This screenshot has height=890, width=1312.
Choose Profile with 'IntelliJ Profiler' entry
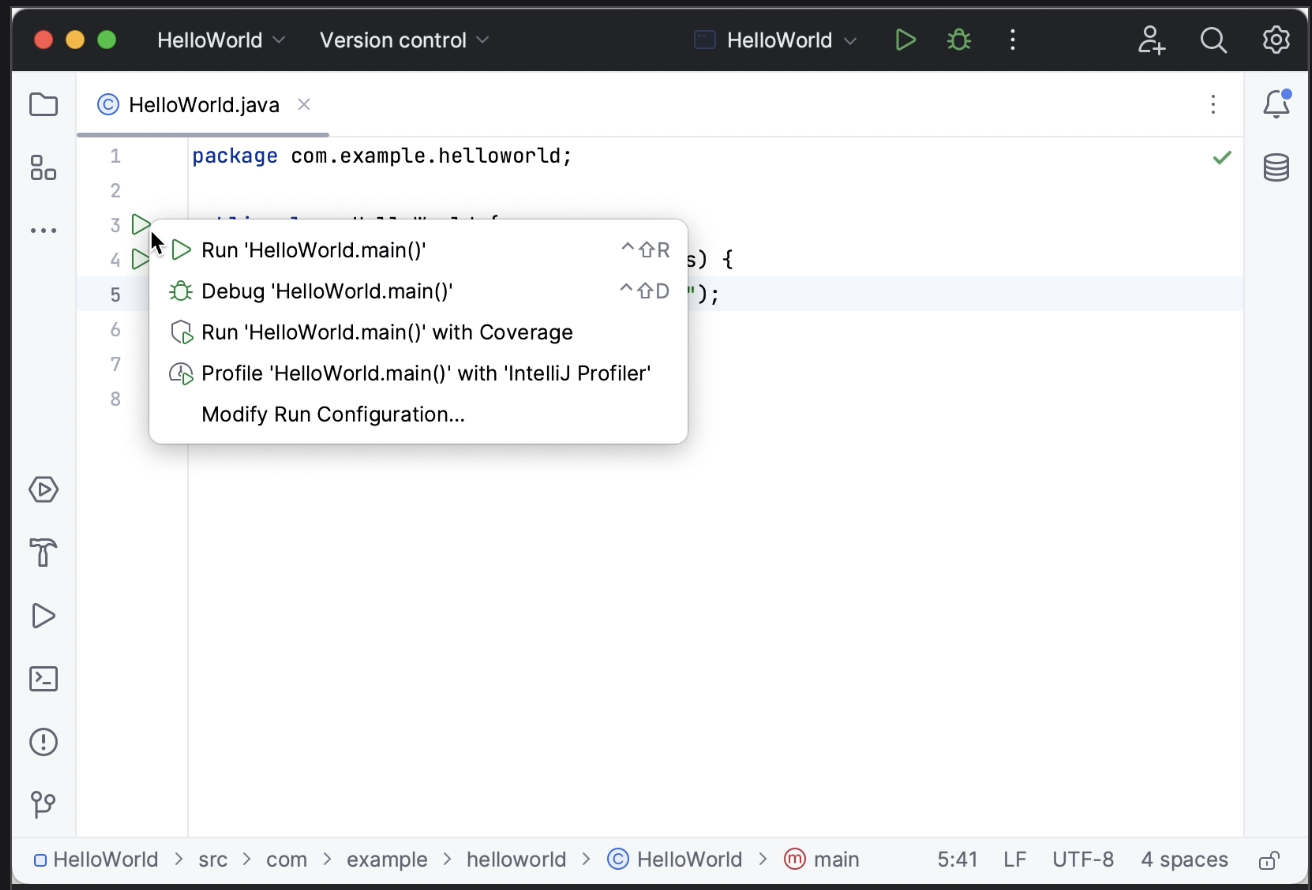[x=418, y=373]
